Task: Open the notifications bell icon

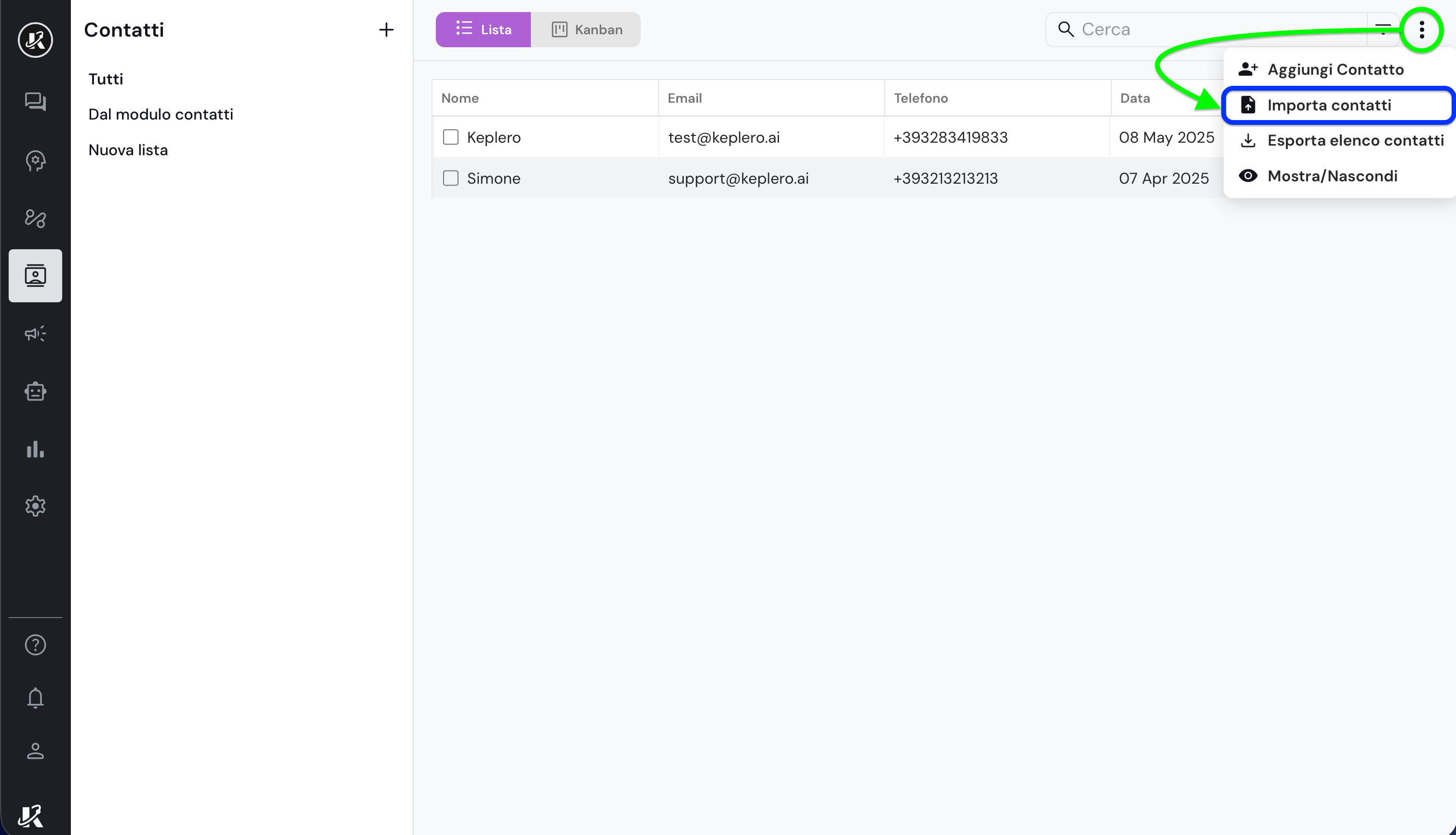Action: coord(35,698)
